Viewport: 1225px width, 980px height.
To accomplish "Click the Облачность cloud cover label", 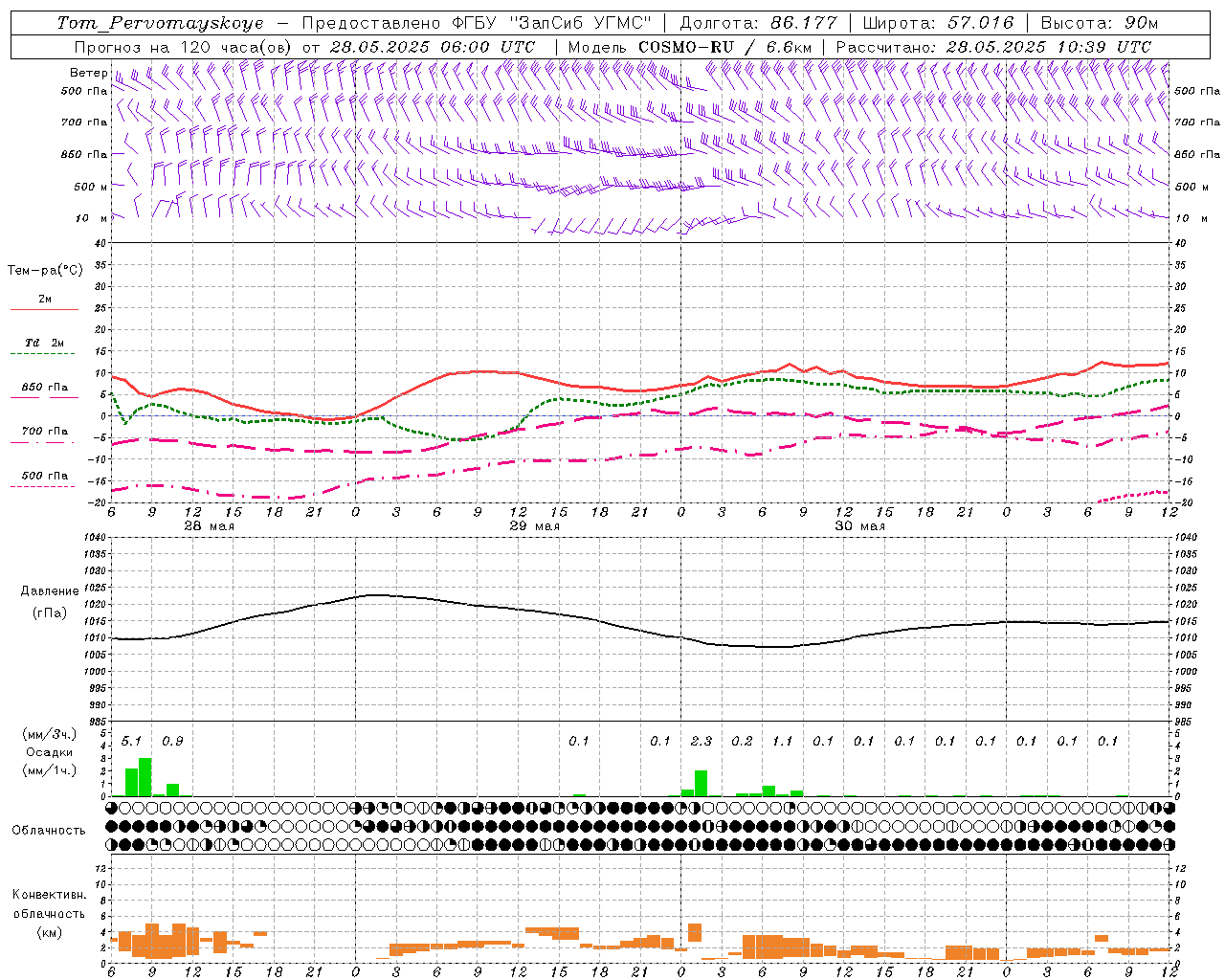I will [49, 831].
